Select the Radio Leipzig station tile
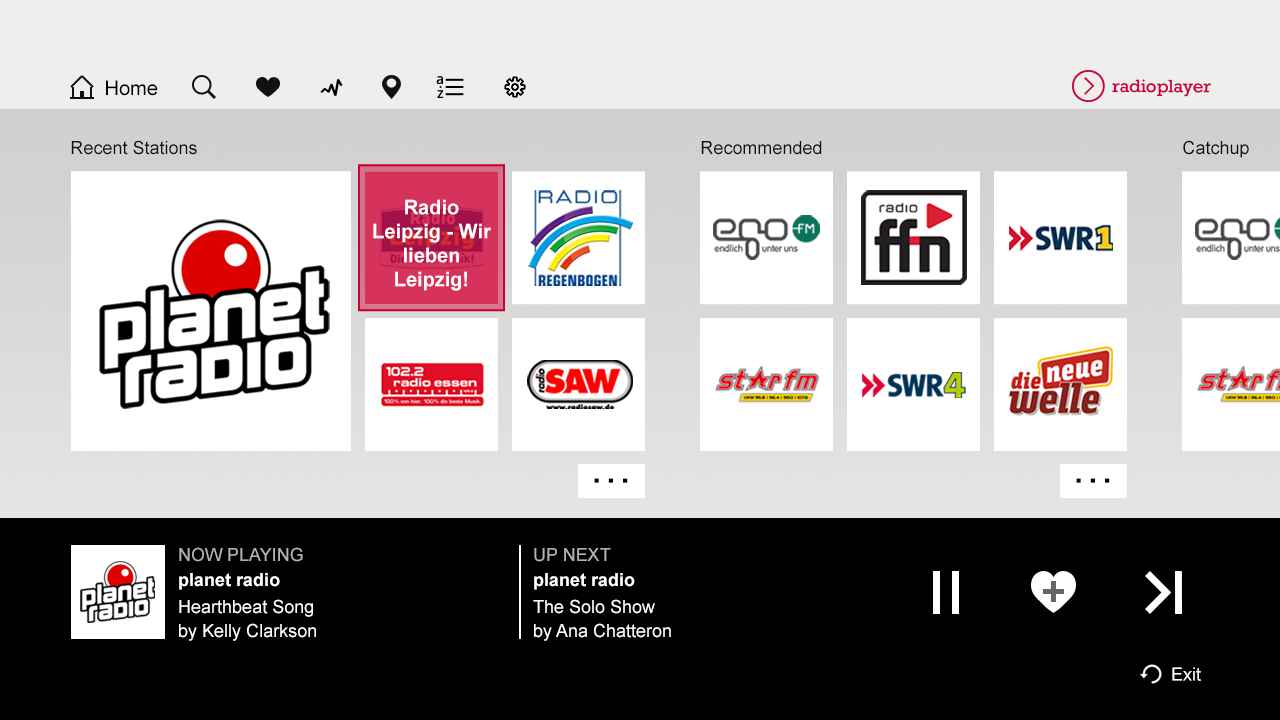The image size is (1280, 720). click(431, 238)
